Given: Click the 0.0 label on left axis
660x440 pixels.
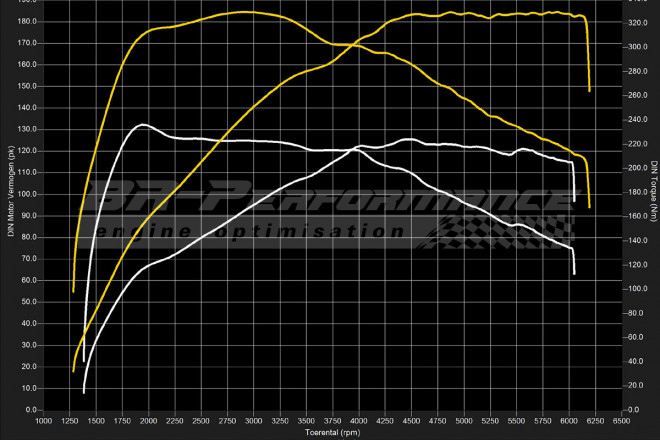Looking at the screenshot, I should [x=31, y=410].
